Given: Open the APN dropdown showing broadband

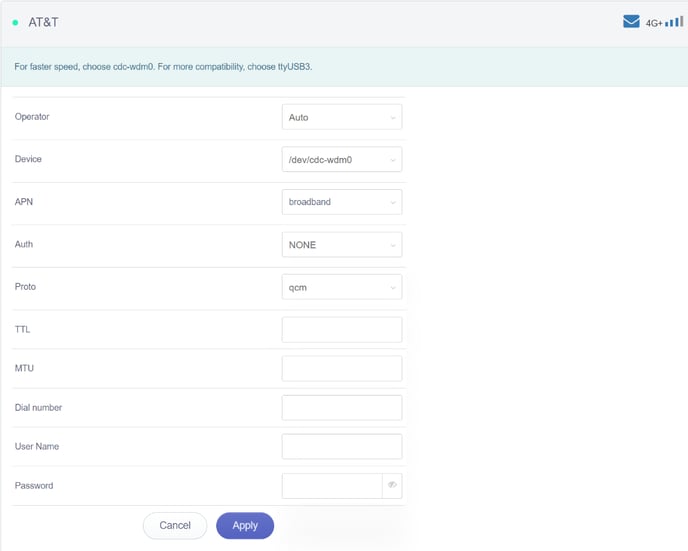Looking at the screenshot, I should click(x=341, y=202).
